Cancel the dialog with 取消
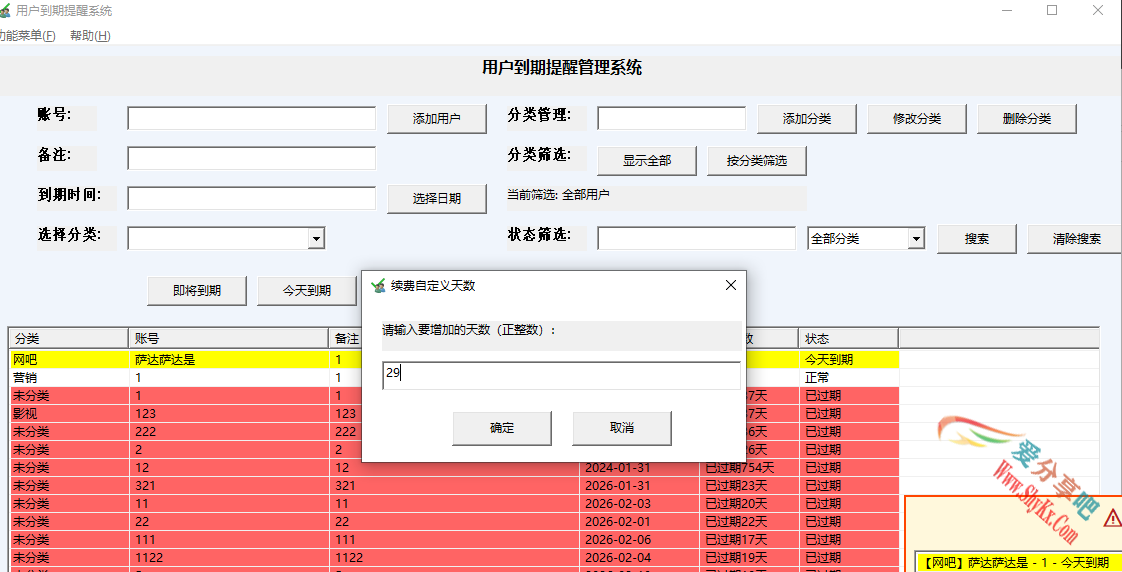Viewport: 1122px width, 572px height. point(621,427)
